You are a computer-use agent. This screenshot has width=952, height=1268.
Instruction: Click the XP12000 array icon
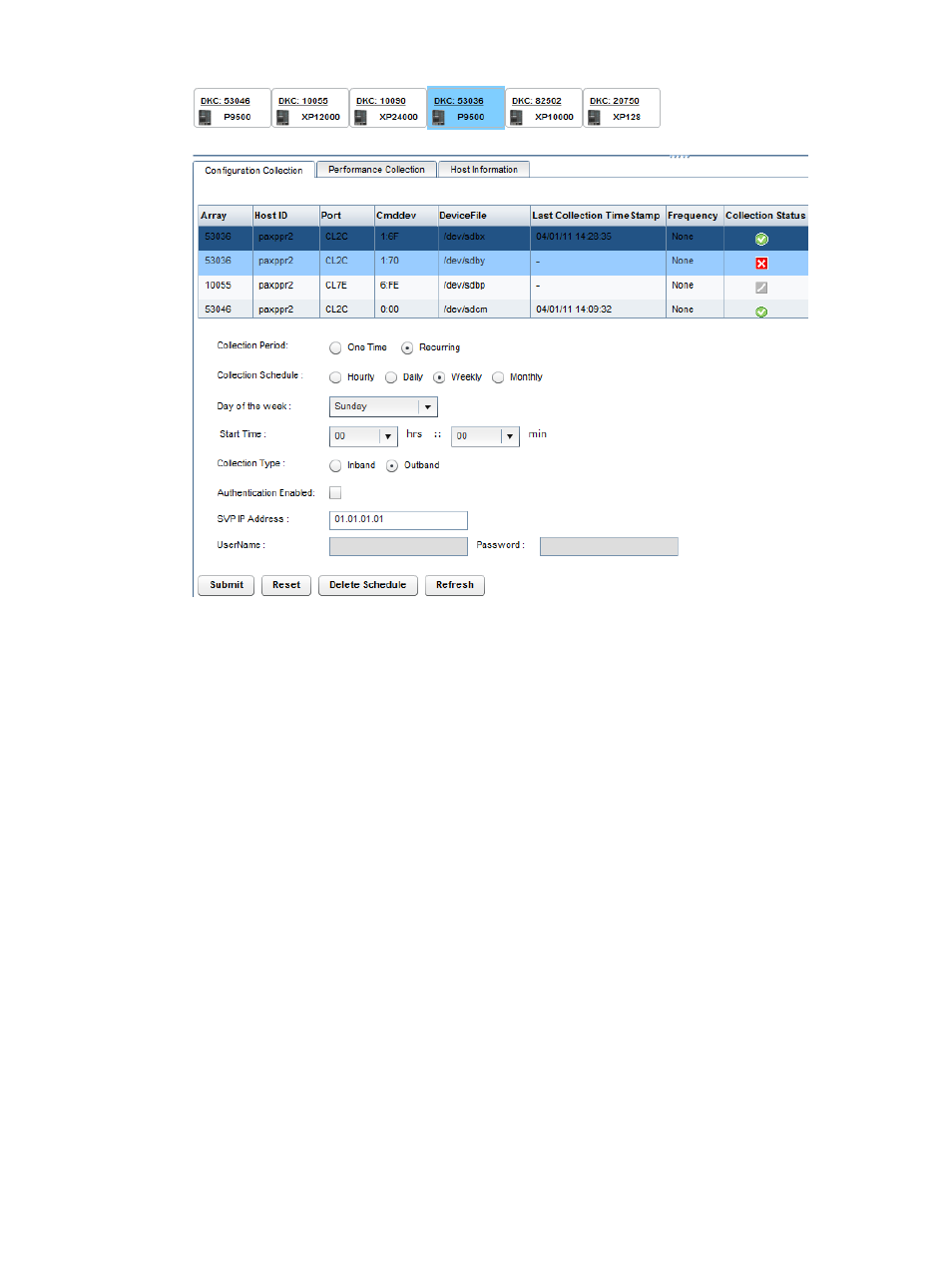(x=282, y=117)
